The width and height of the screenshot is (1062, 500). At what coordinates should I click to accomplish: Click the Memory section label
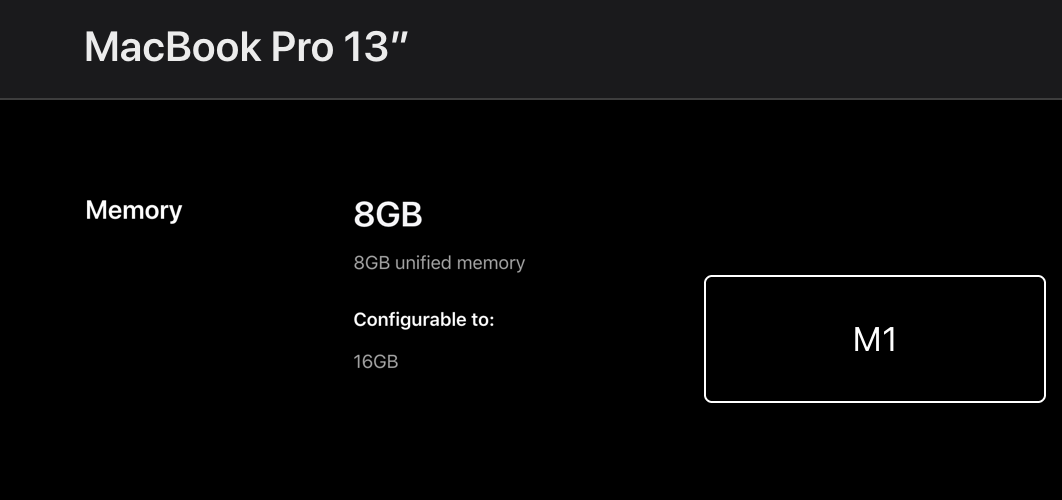pyautogui.click(x=133, y=211)
